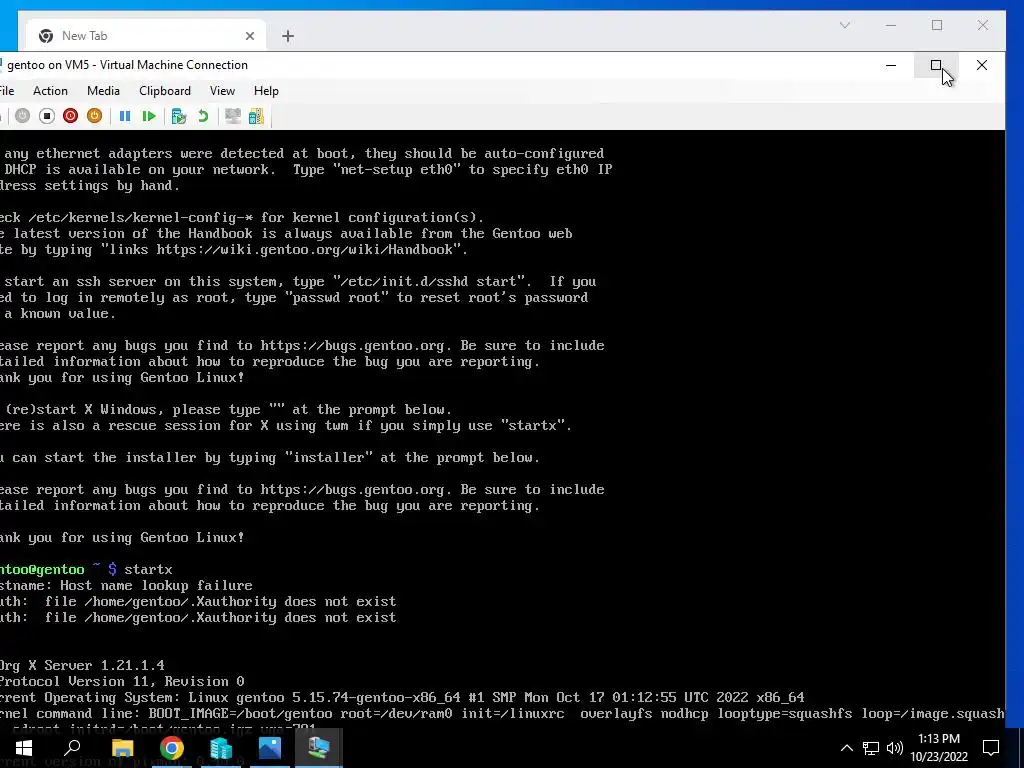Create a checkpoint with the Checkpoint toolbar icon

178,116
